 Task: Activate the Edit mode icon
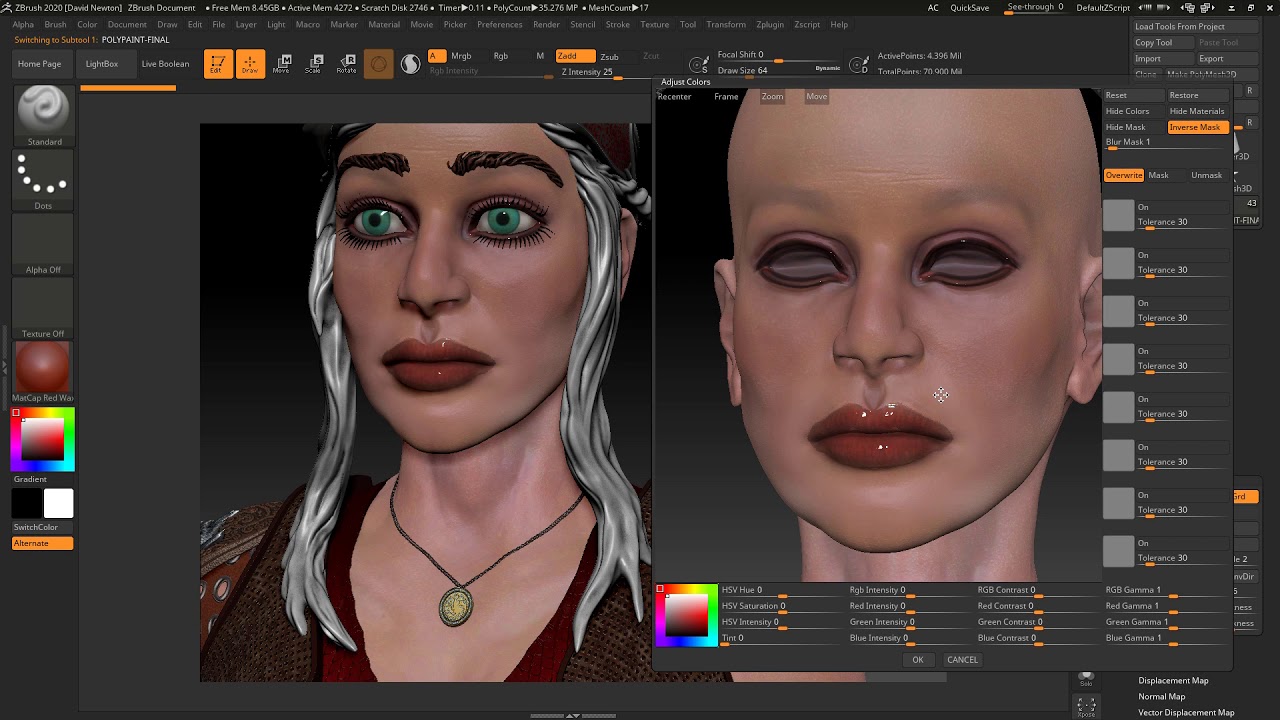click(x=218, y=64)
